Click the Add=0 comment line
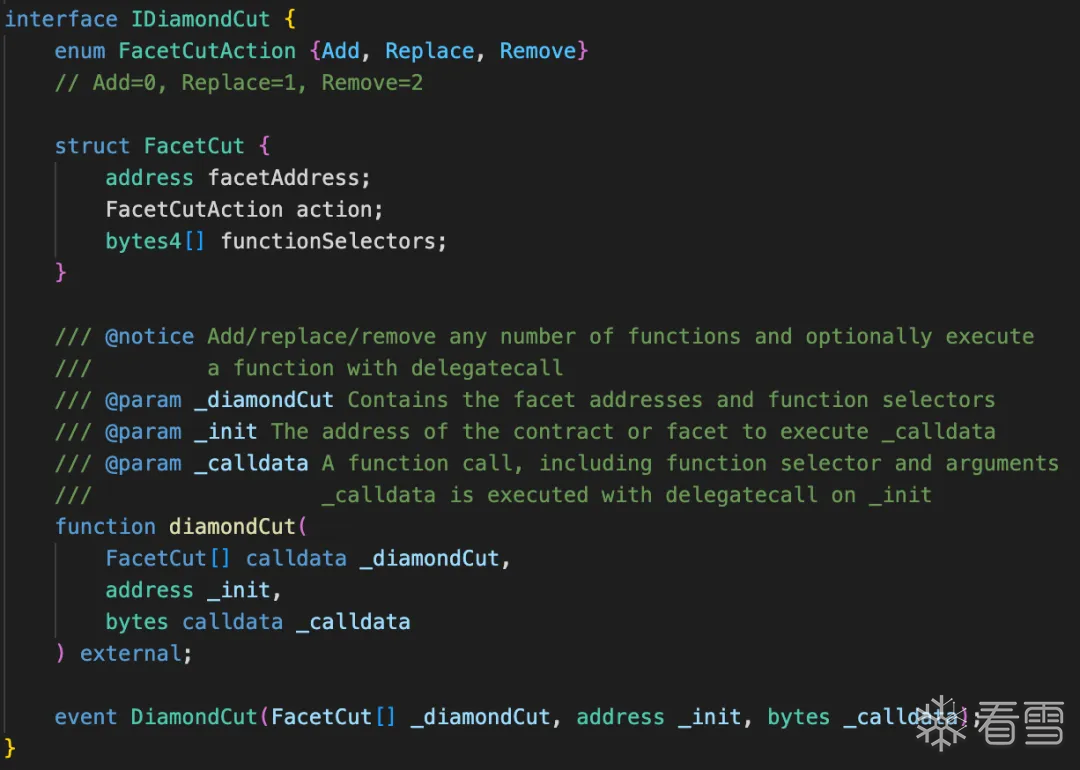 click(x=239, y=83)
